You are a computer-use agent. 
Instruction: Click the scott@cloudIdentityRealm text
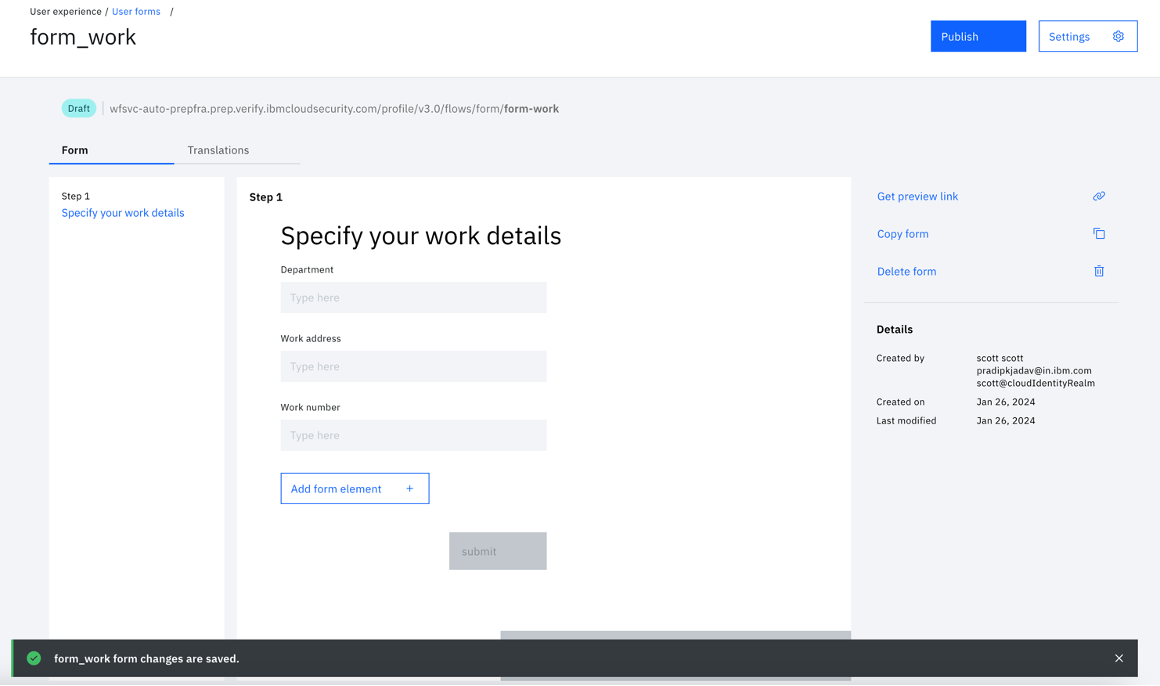tap(1035, 383)
